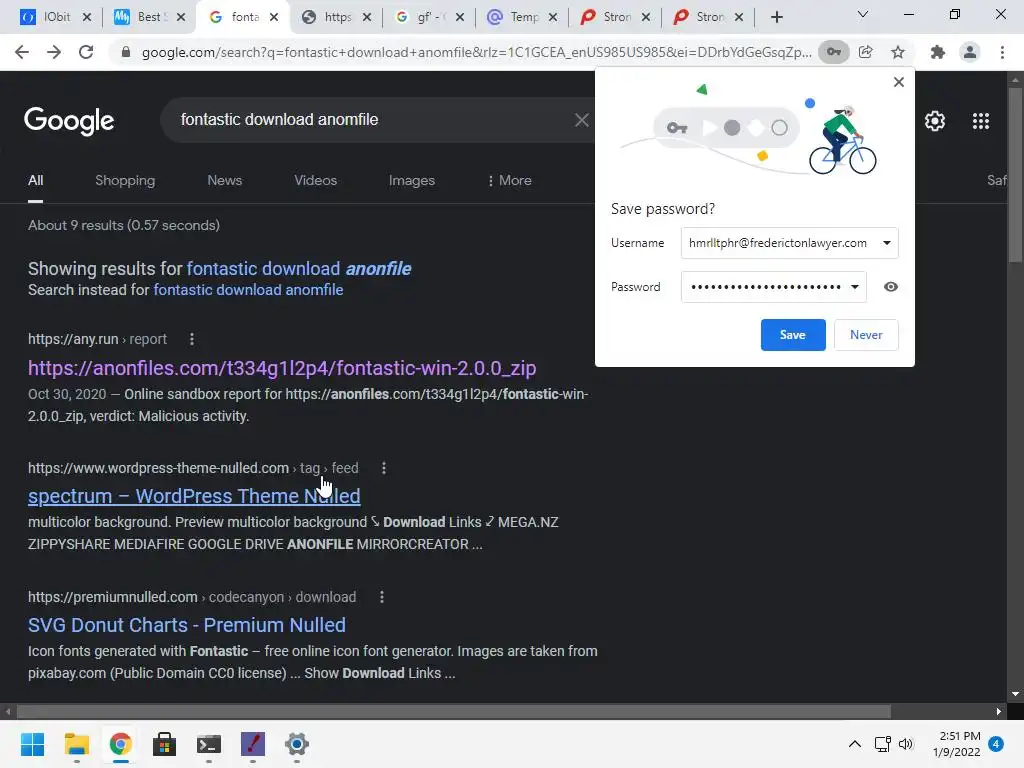This screenshot has width=1024, height=768.
Task: Reload the current page
Action: pyautogui.click(x=86, y=52)
